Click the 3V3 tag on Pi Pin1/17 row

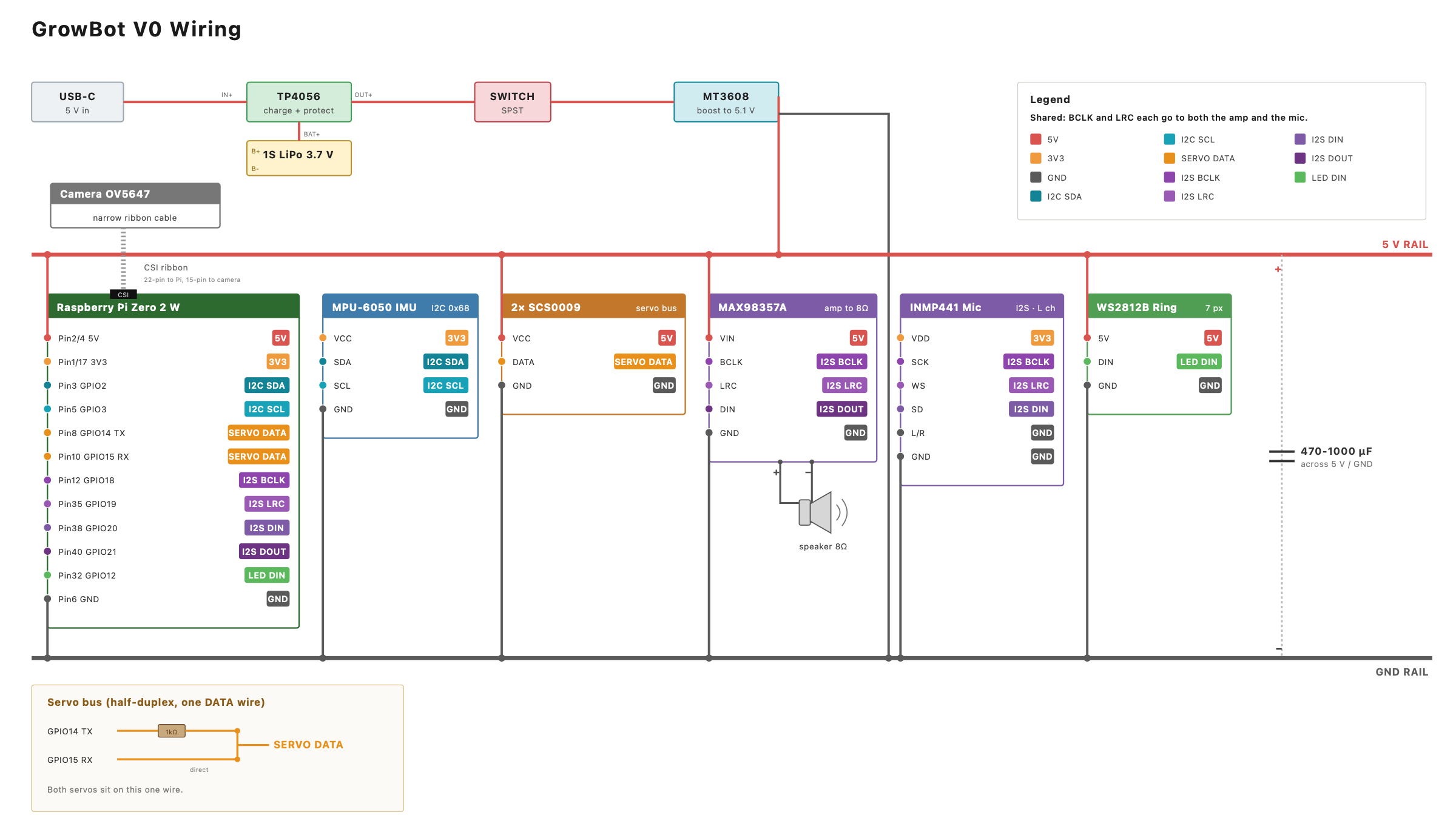(278, 362)
